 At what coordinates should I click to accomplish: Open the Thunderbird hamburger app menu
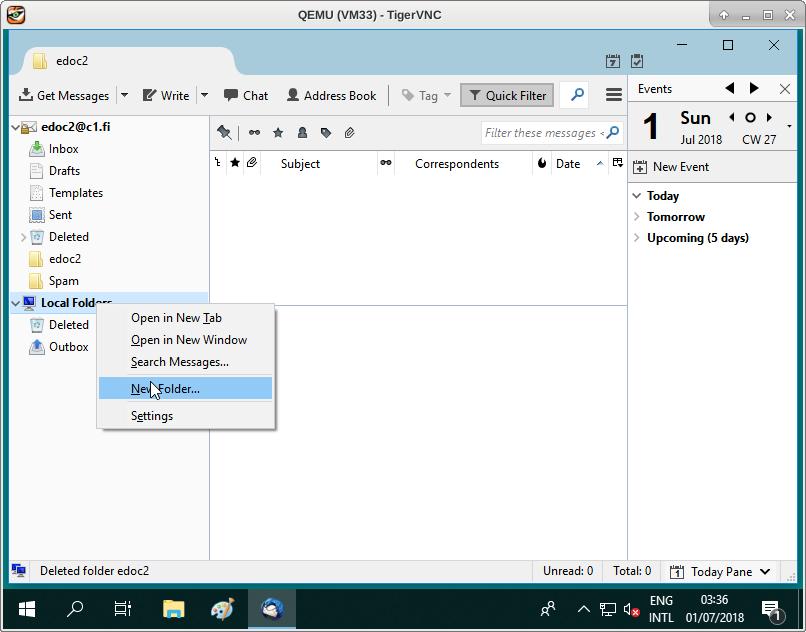614,96
